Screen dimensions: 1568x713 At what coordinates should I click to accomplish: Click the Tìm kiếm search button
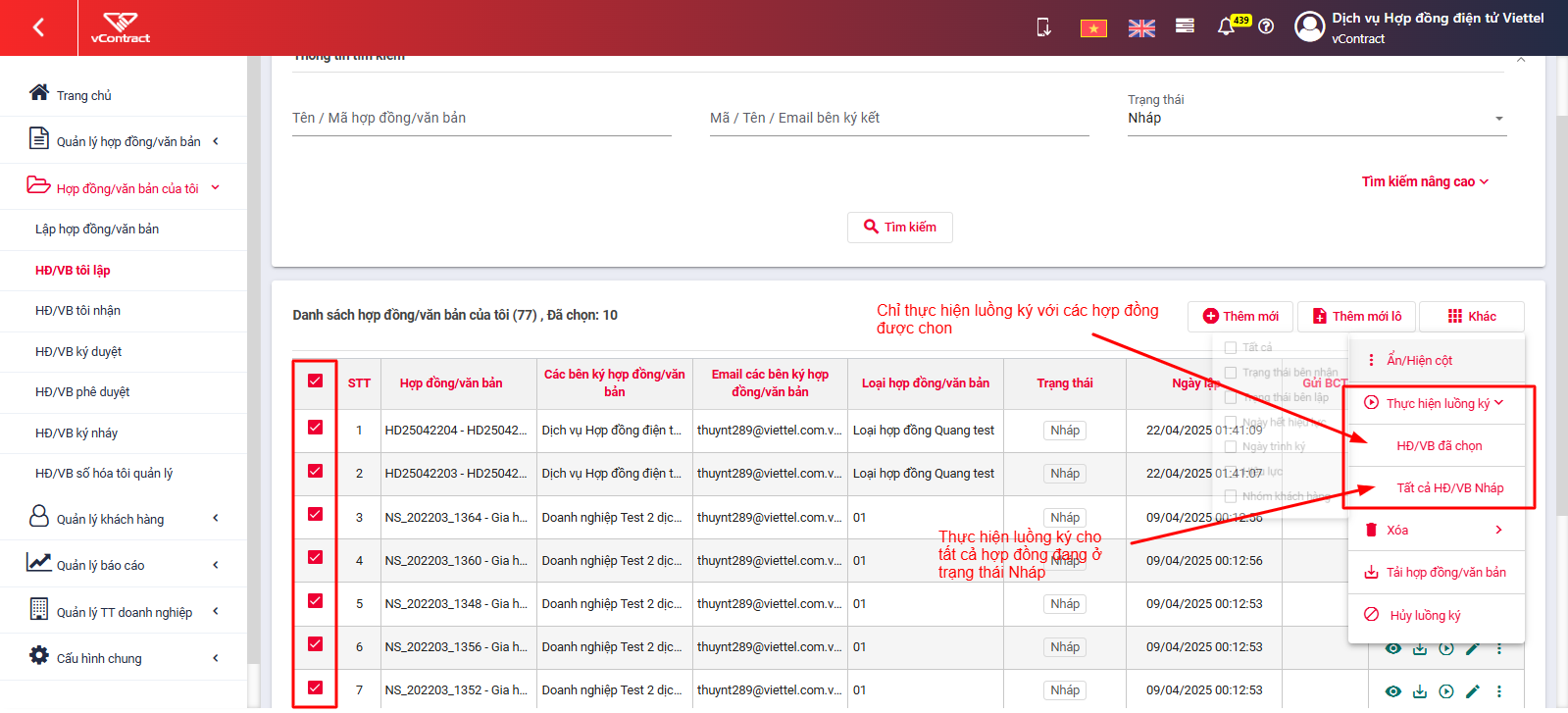(x=900, y=227)
